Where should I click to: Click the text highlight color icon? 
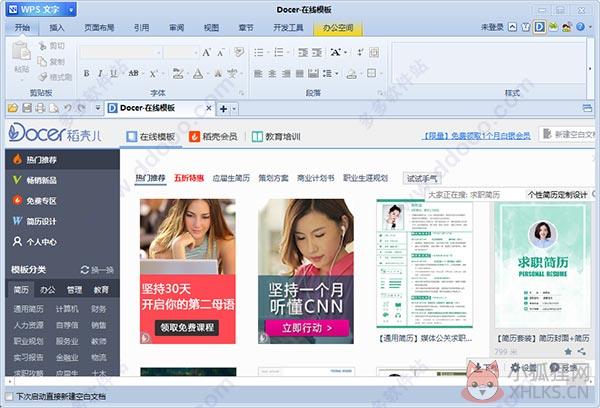point(178,73)
